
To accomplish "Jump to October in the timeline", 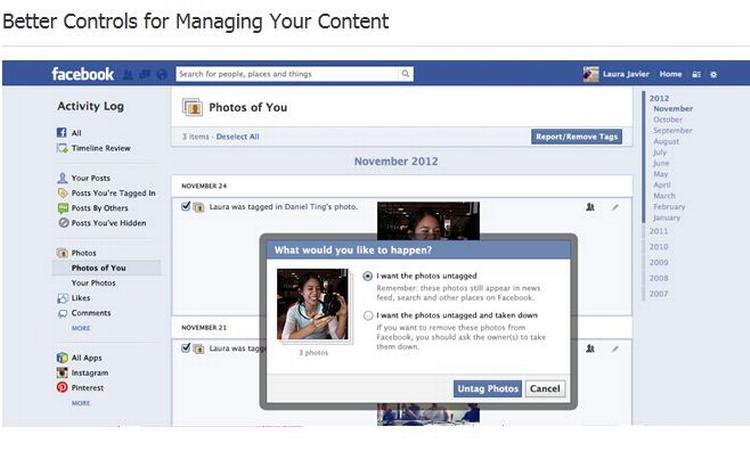I will pyautogui.click(x=667, y=120).
